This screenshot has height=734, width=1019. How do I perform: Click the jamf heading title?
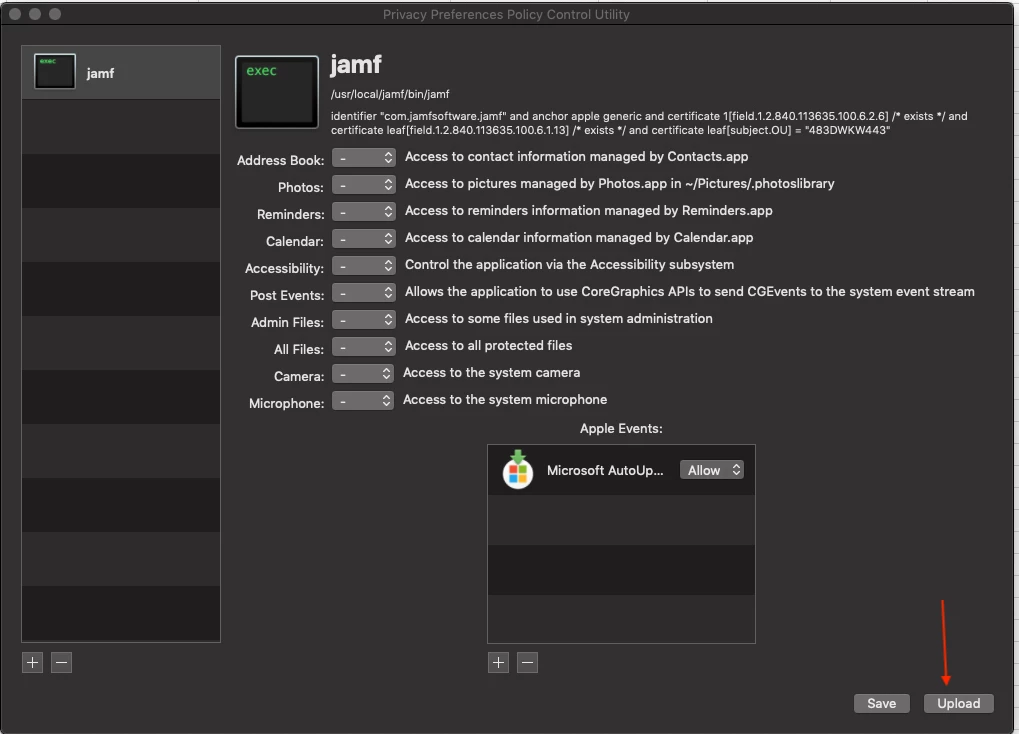356,64
